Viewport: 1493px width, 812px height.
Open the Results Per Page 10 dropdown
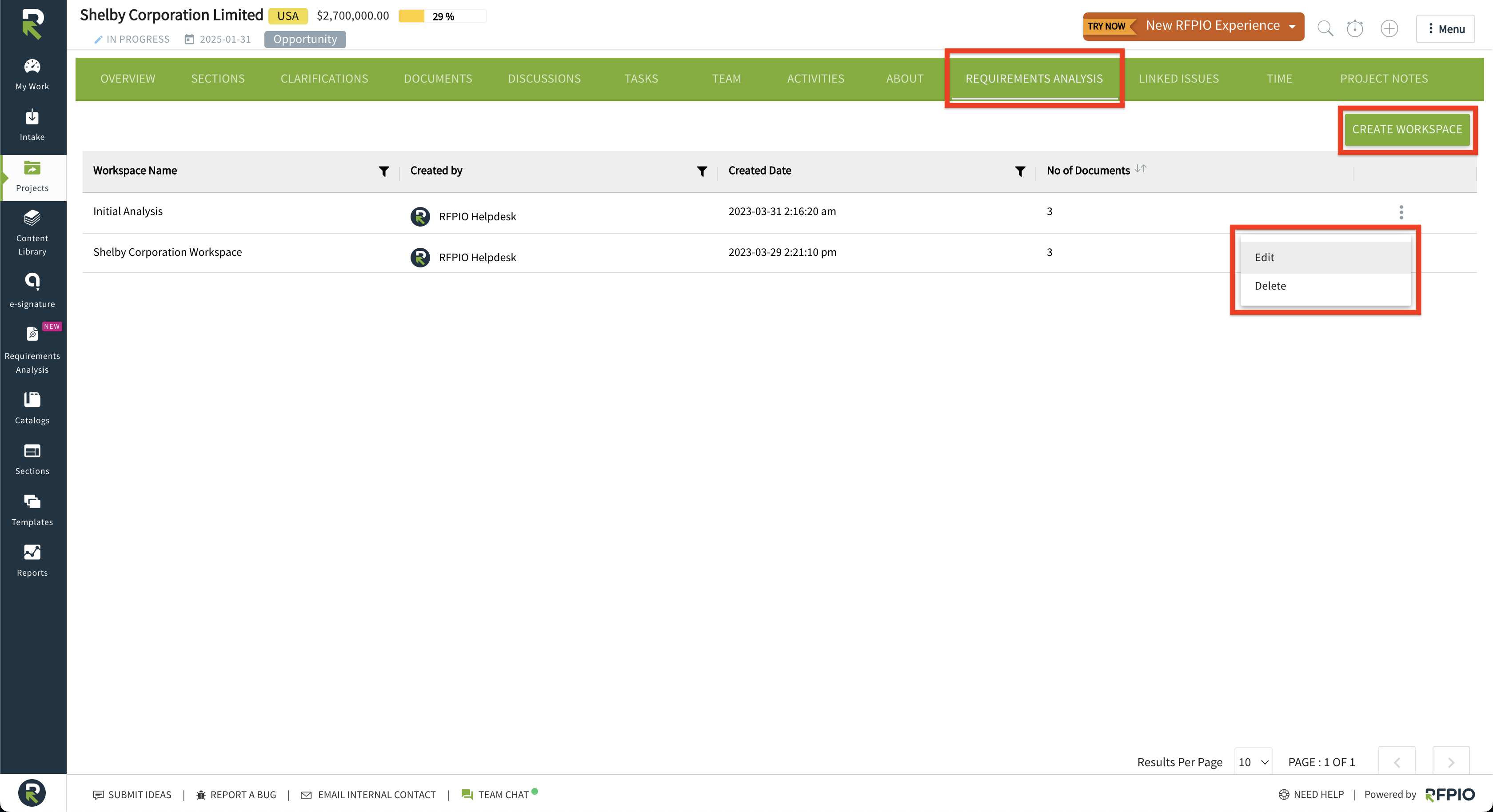1253,762
